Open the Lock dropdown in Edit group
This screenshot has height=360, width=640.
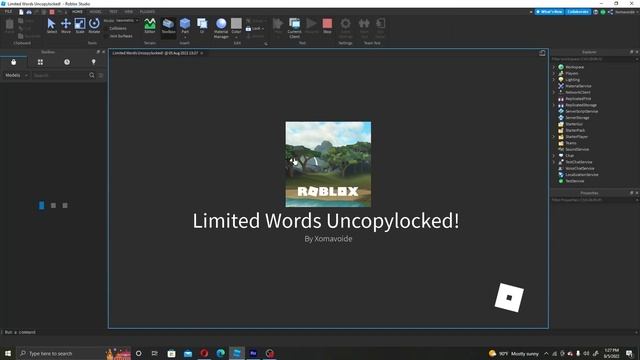click(x=255, y=29)
